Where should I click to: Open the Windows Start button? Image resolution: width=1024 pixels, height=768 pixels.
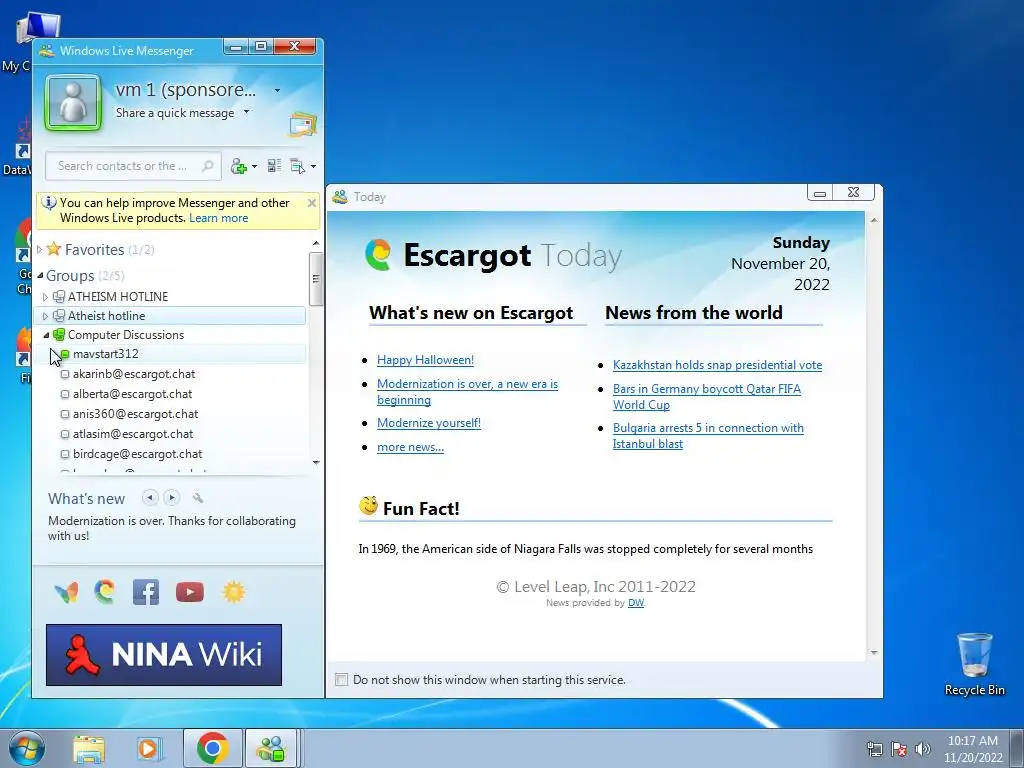tap(26, 748)
